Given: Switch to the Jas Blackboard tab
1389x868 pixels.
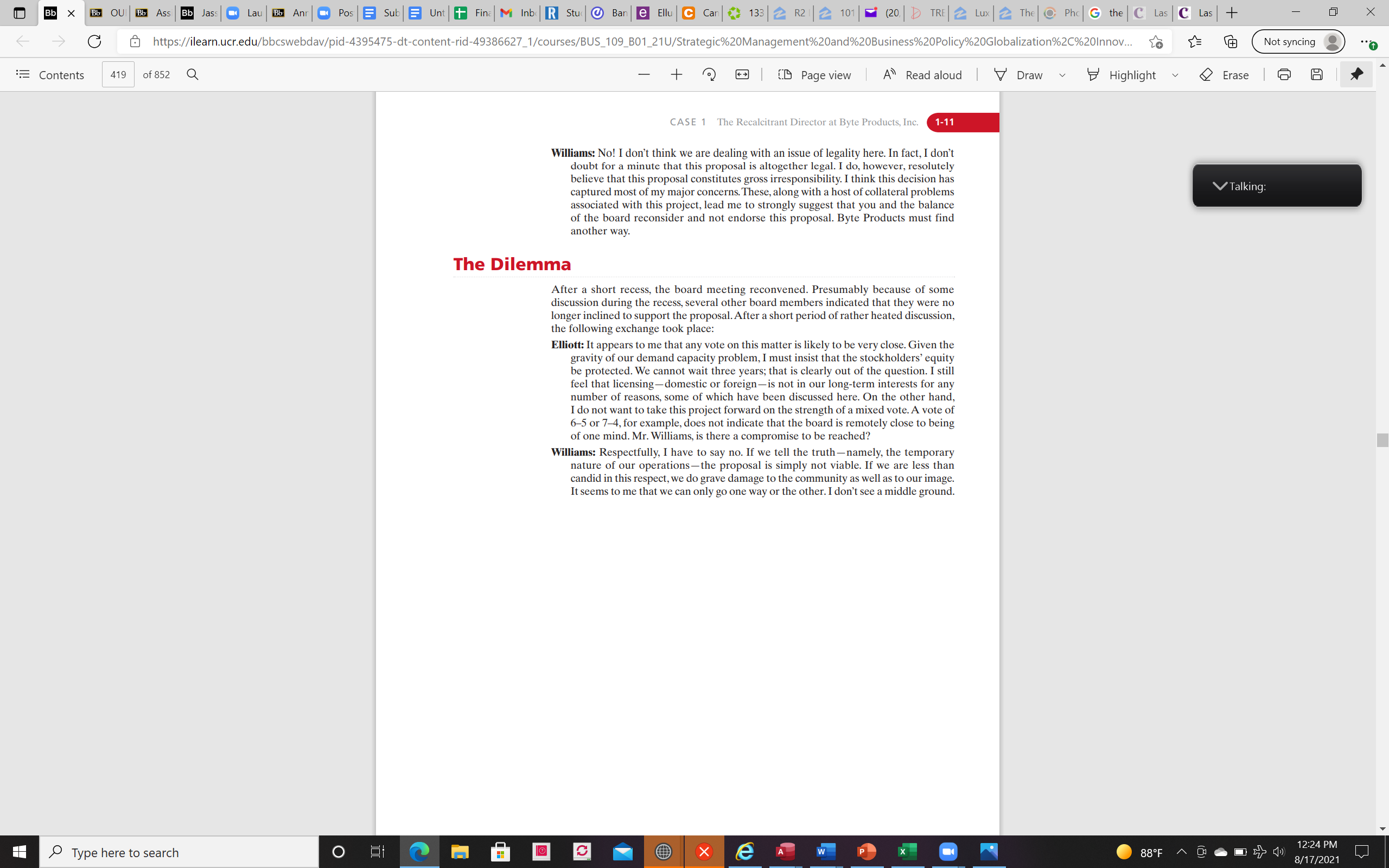Looking at the screenshot, I should (x=199, y=12).
